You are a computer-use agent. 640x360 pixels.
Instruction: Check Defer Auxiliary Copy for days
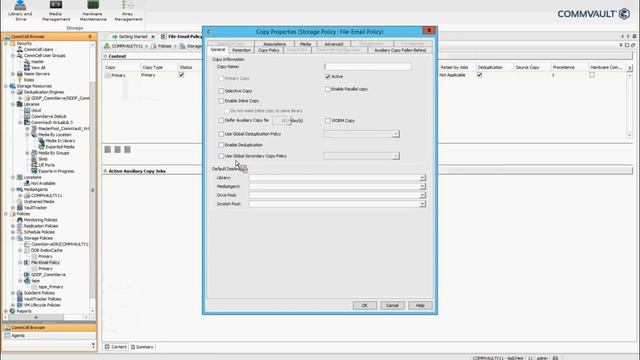coord(221,120)
